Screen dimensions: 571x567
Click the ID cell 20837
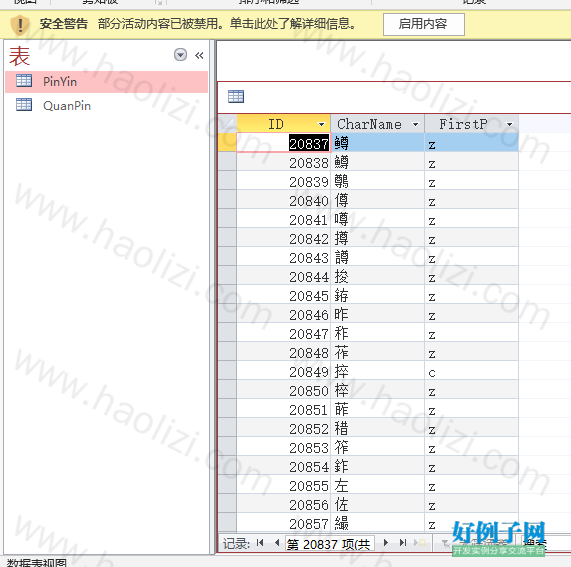pos(284,143)
